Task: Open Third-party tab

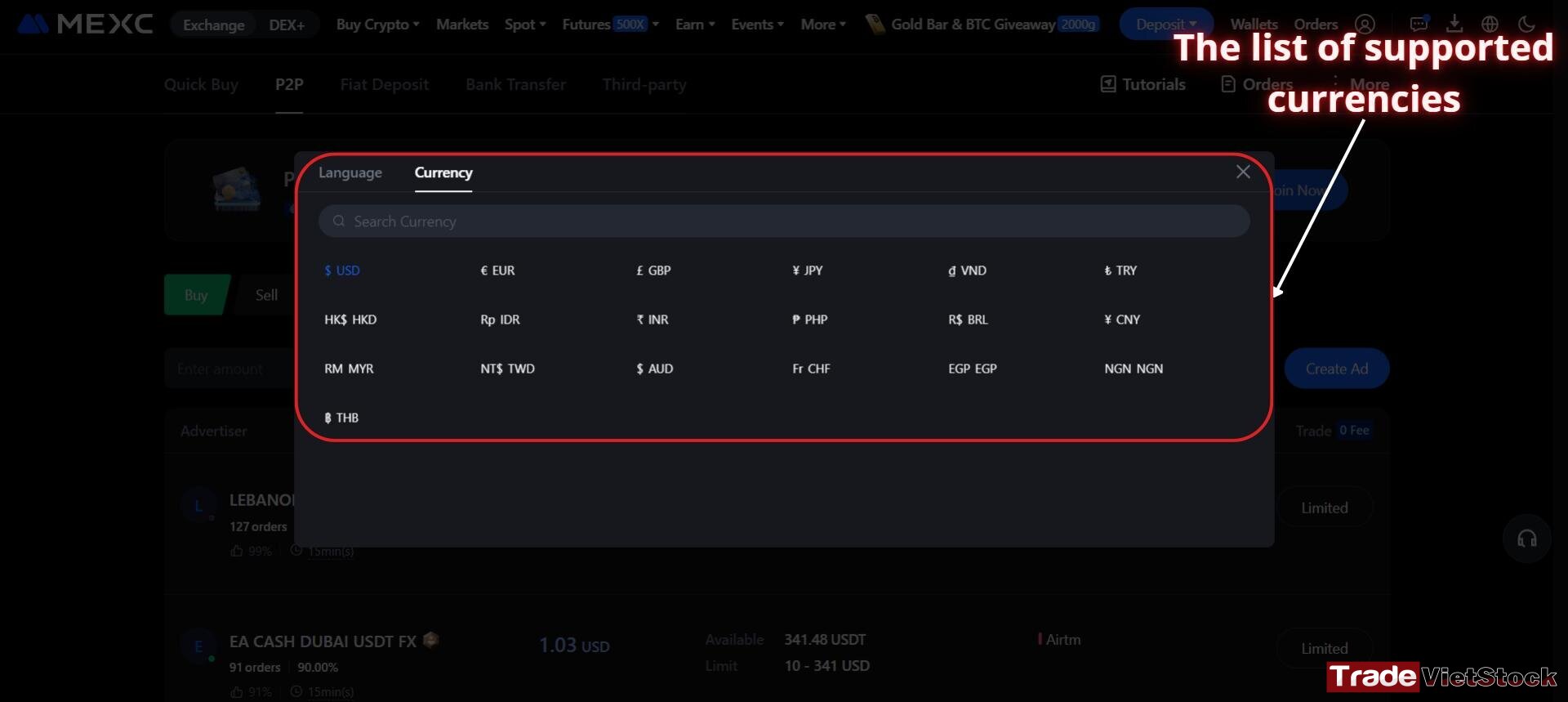Action: pyautogui.click(x=644, y=84)
